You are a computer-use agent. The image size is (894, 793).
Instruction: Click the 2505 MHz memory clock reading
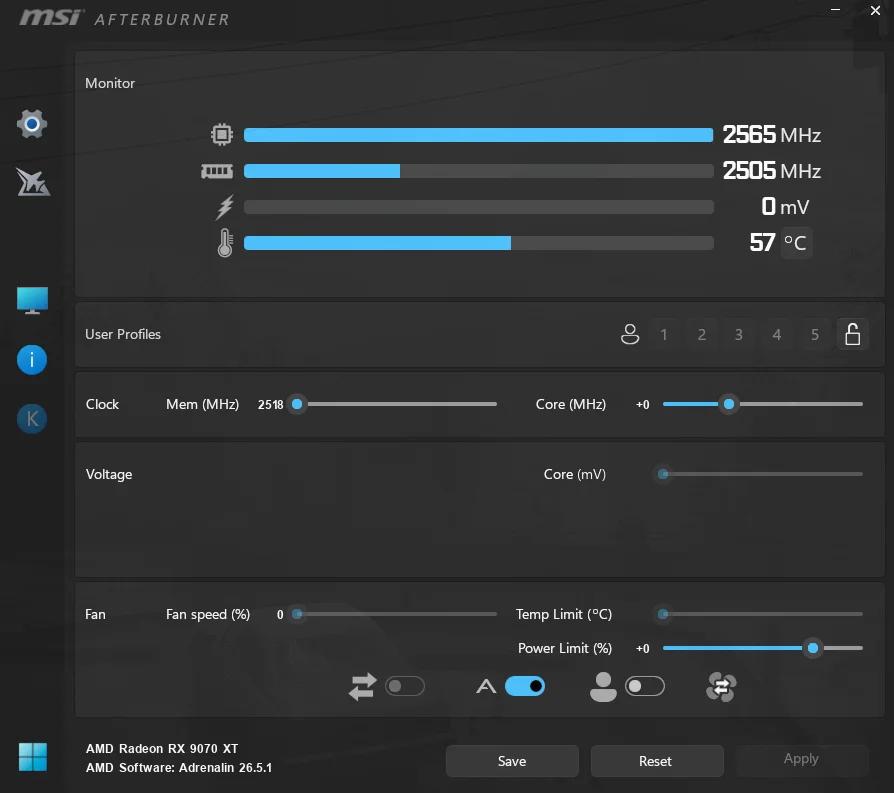[x=771, y=170]
